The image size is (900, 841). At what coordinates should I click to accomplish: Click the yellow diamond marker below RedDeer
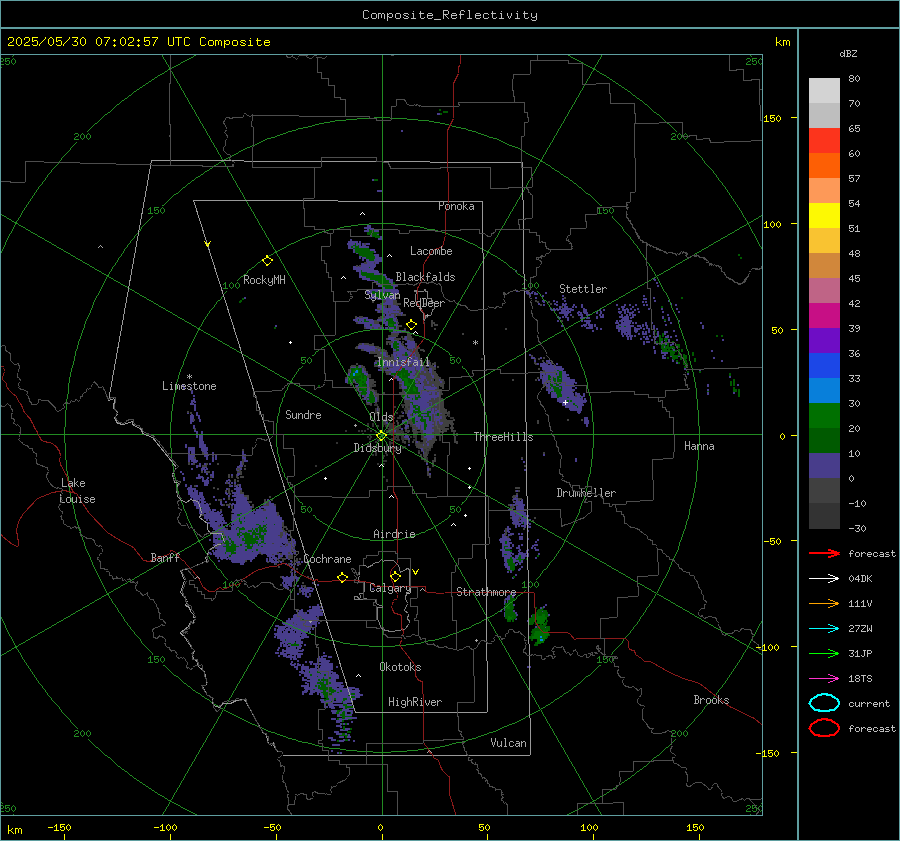[411, 325]
